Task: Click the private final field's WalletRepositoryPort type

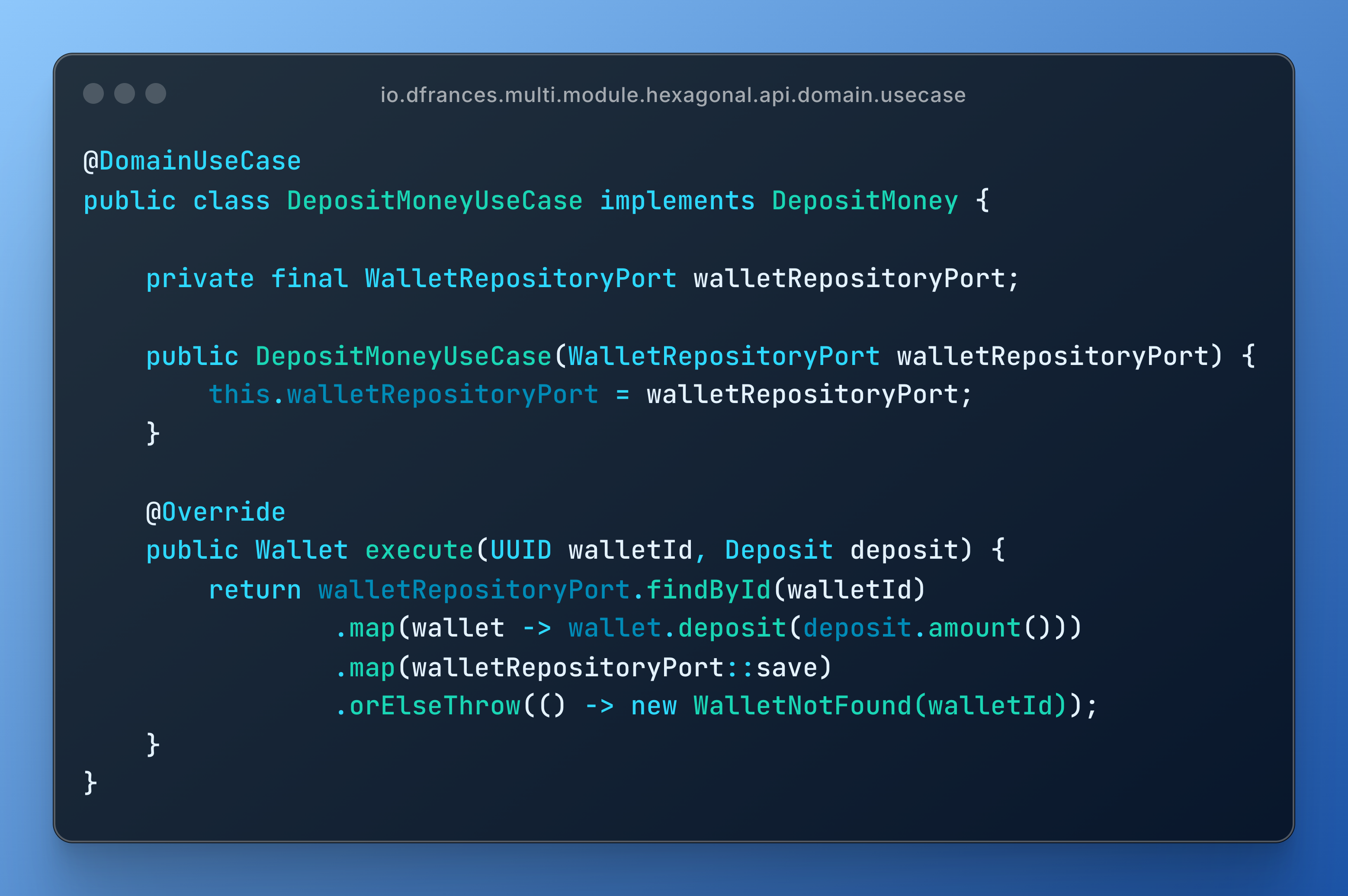Action: pos(521,279)
